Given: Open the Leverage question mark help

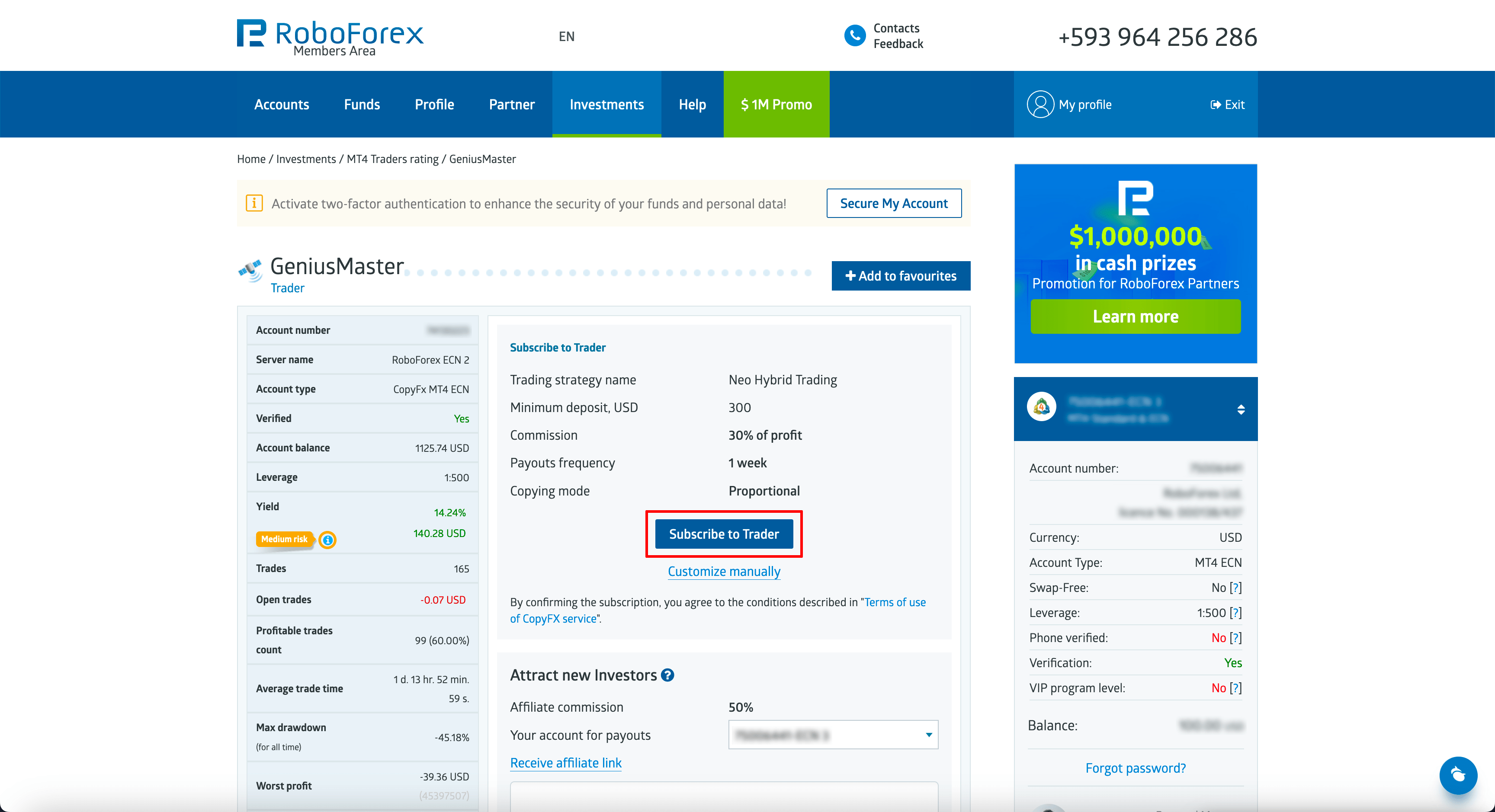Looking at the screenshot, I should [1235, 613].
